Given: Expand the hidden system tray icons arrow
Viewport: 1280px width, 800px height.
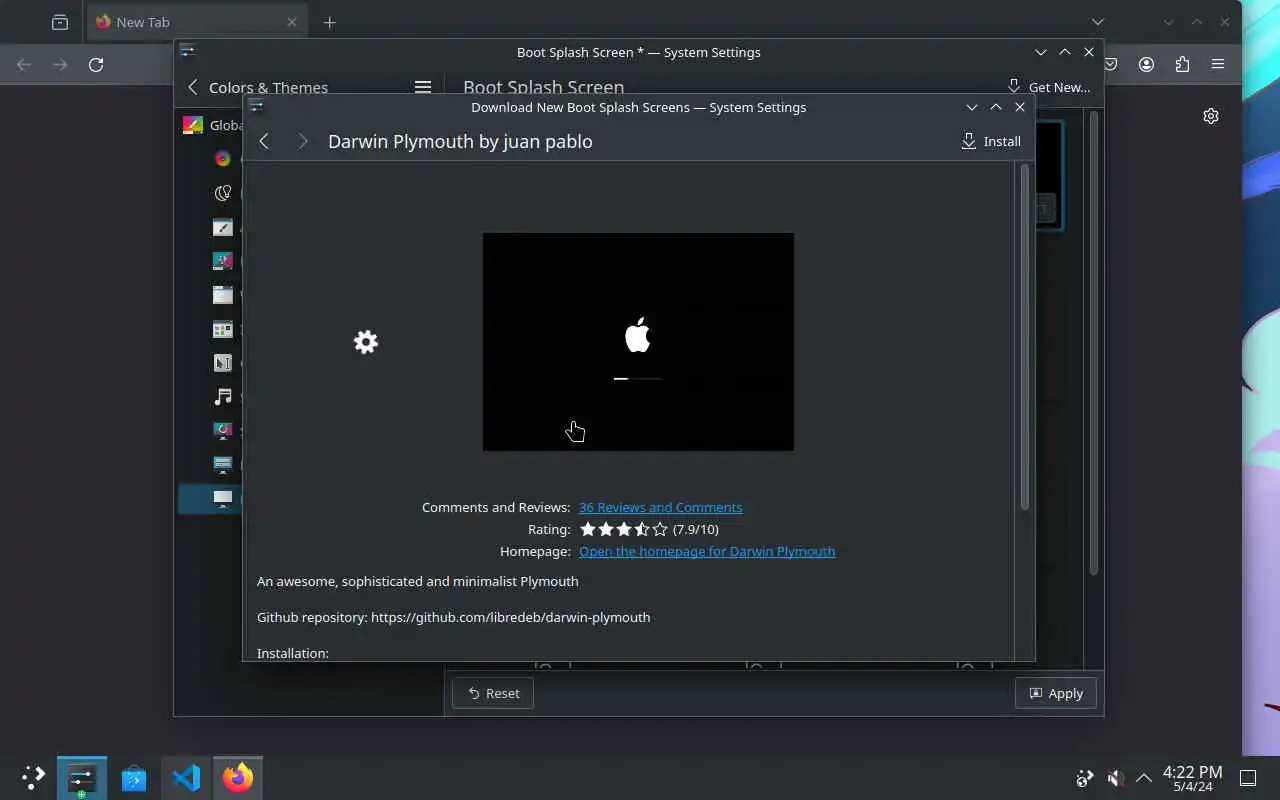Looking at the screenshot, I should click(1144, 777).
